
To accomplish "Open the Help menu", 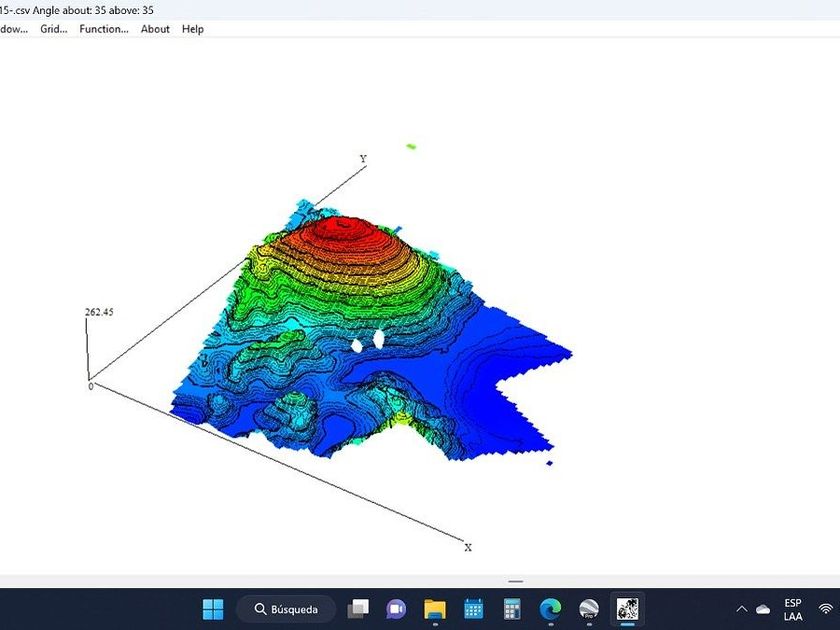I will coord(193,29).
